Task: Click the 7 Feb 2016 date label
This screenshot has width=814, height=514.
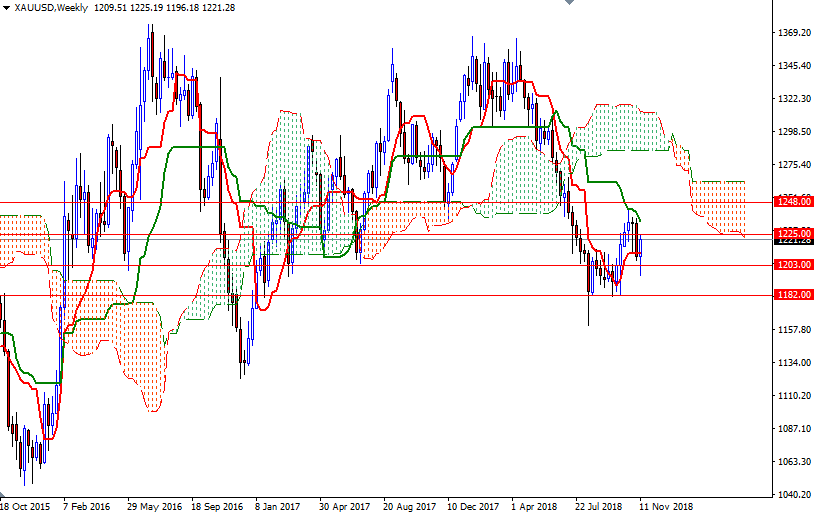Action: click(x=88, y=506)
